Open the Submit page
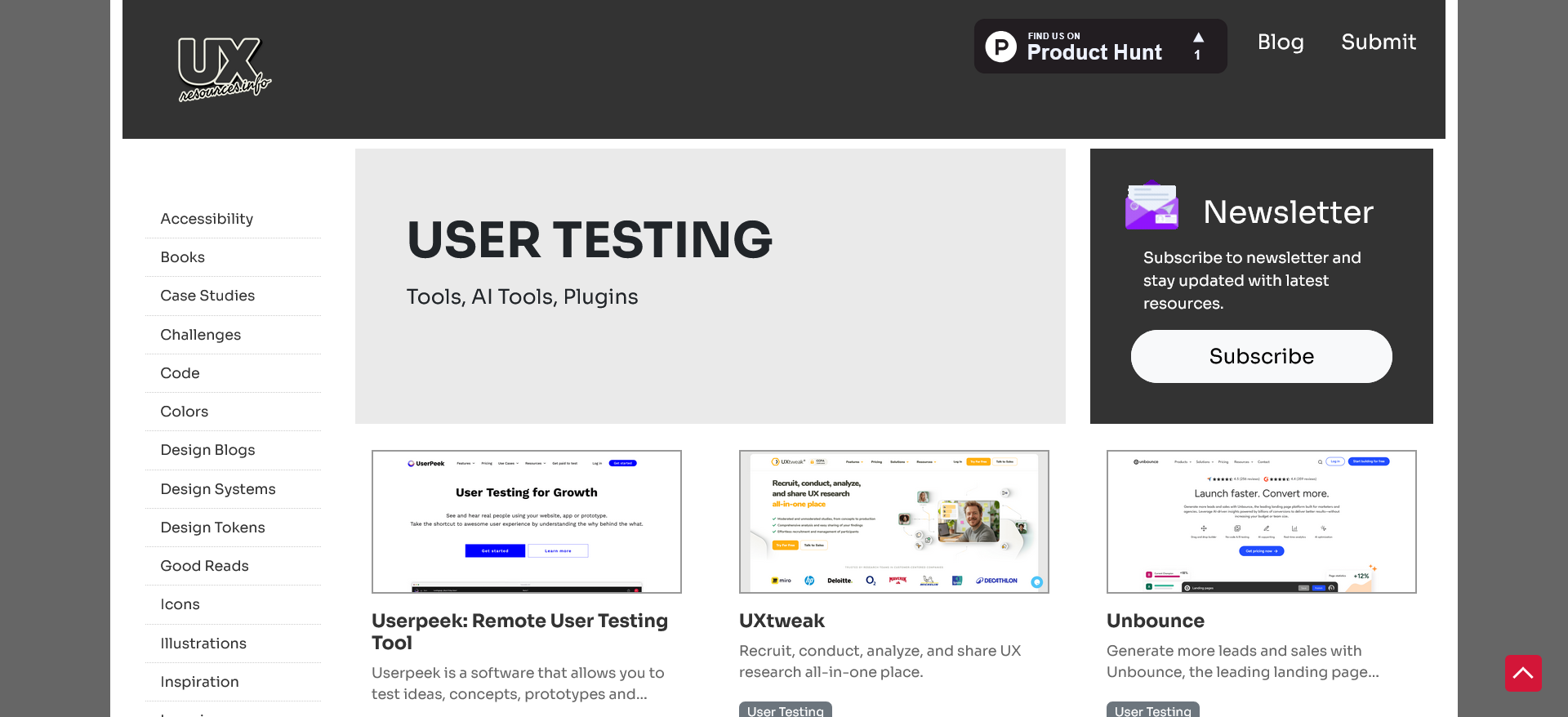The image size is (1568, 717). tap(1379, 42)
